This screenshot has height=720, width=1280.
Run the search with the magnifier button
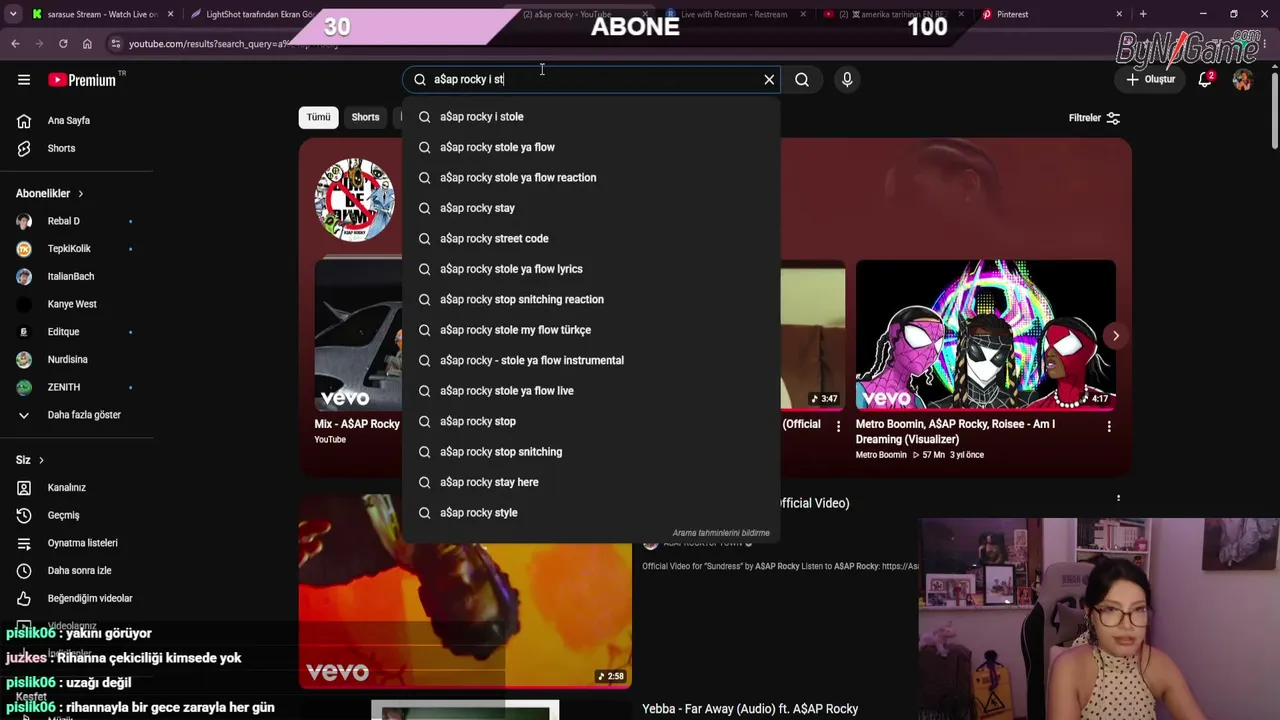802,80
